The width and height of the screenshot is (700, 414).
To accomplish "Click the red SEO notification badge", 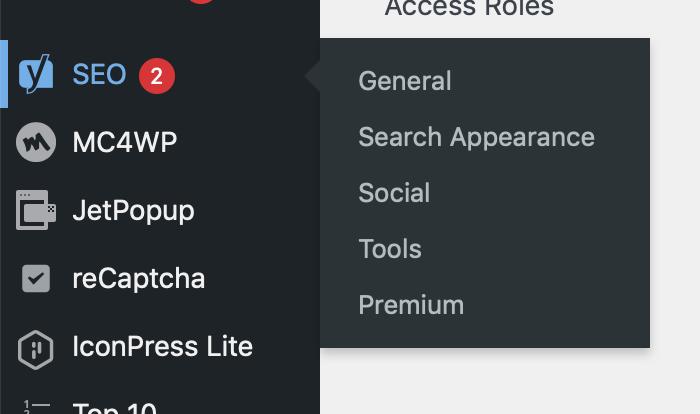I will coord(157,75).
